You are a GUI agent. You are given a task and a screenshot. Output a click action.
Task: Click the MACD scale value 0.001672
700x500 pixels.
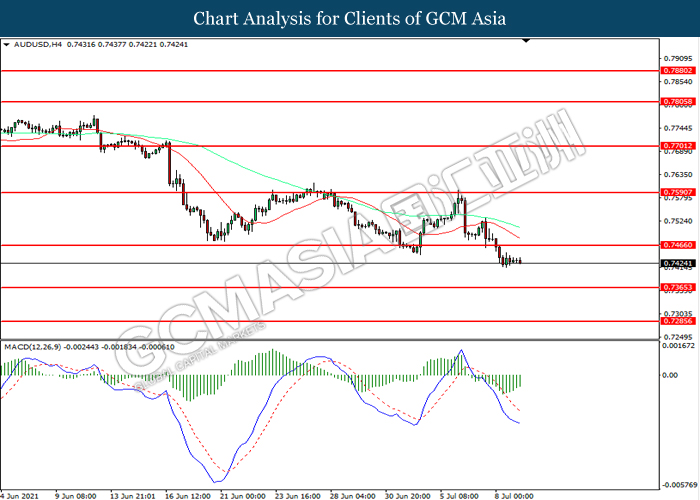[x=678, y=346]
